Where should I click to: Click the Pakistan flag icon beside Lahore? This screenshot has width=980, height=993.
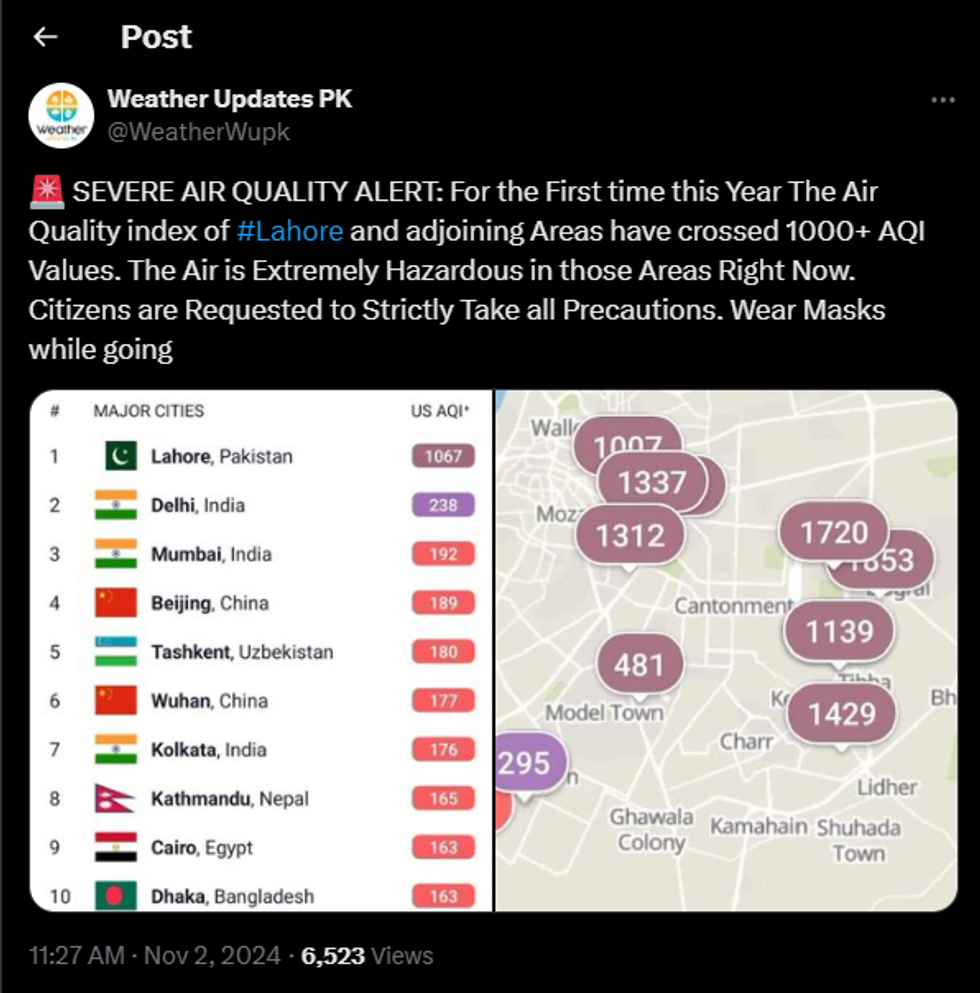(x=120, y=457)
